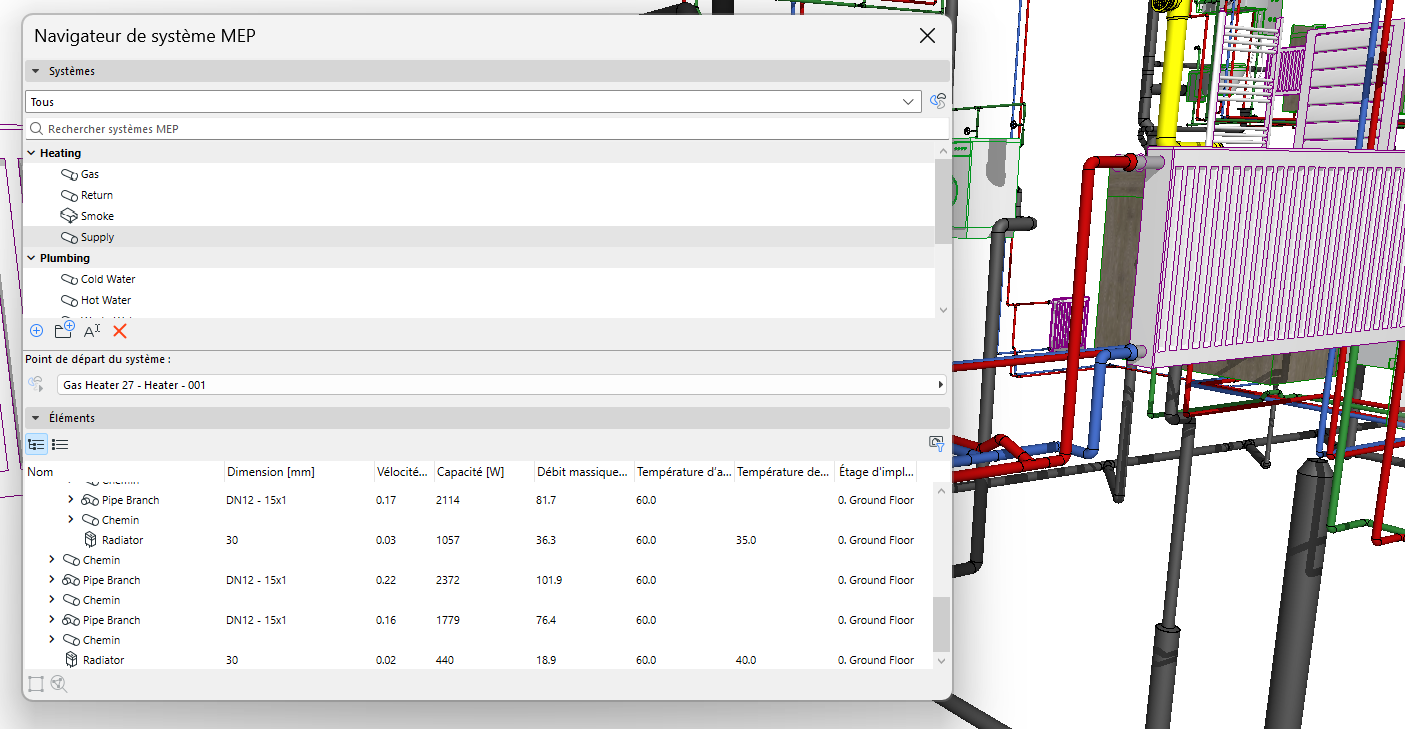This screenshot has width=1405, height=729.
Task: Click the Pipe Branch icon in 1779 row
Action: (x=71, y=620)
